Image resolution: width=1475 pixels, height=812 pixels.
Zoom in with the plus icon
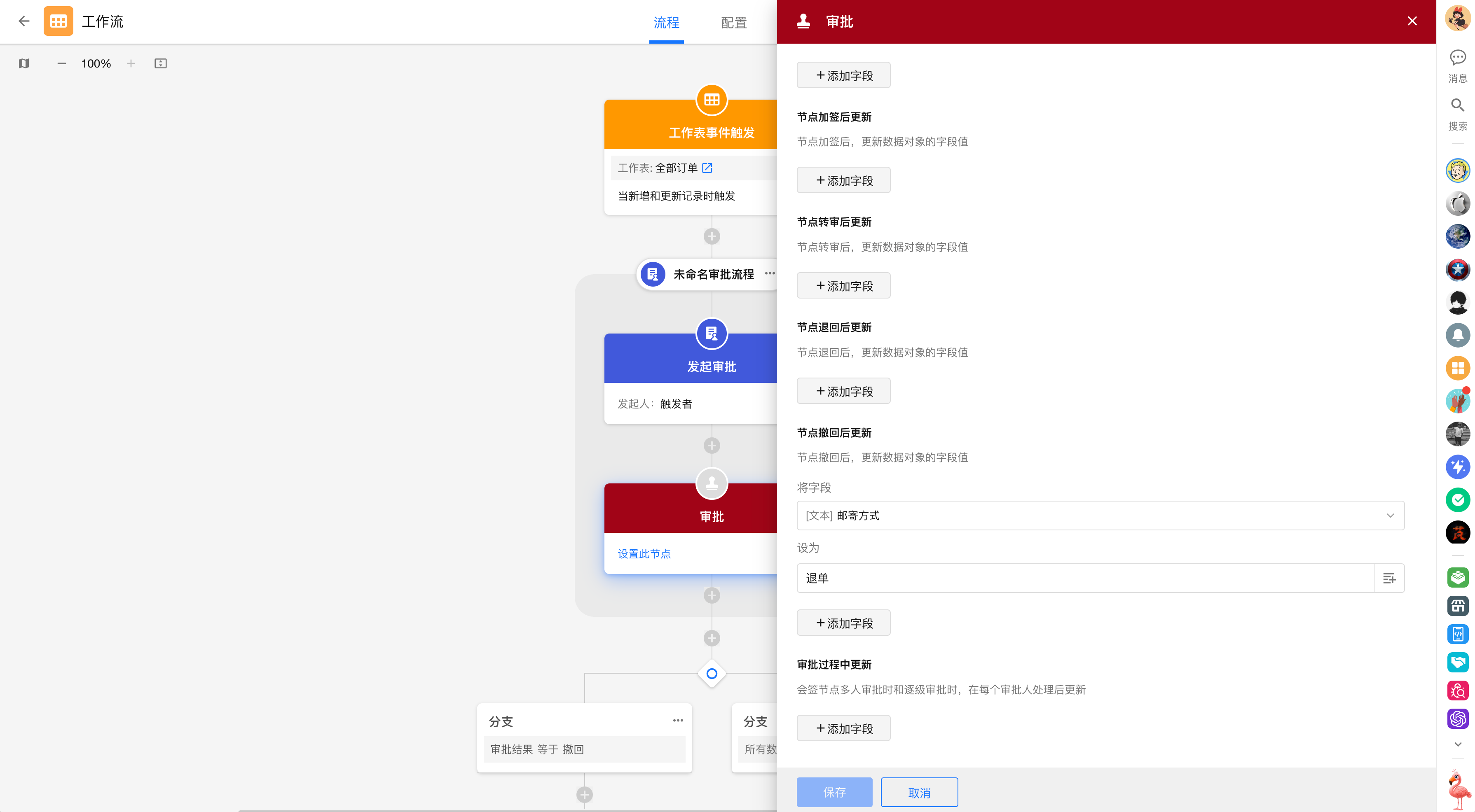131,63
